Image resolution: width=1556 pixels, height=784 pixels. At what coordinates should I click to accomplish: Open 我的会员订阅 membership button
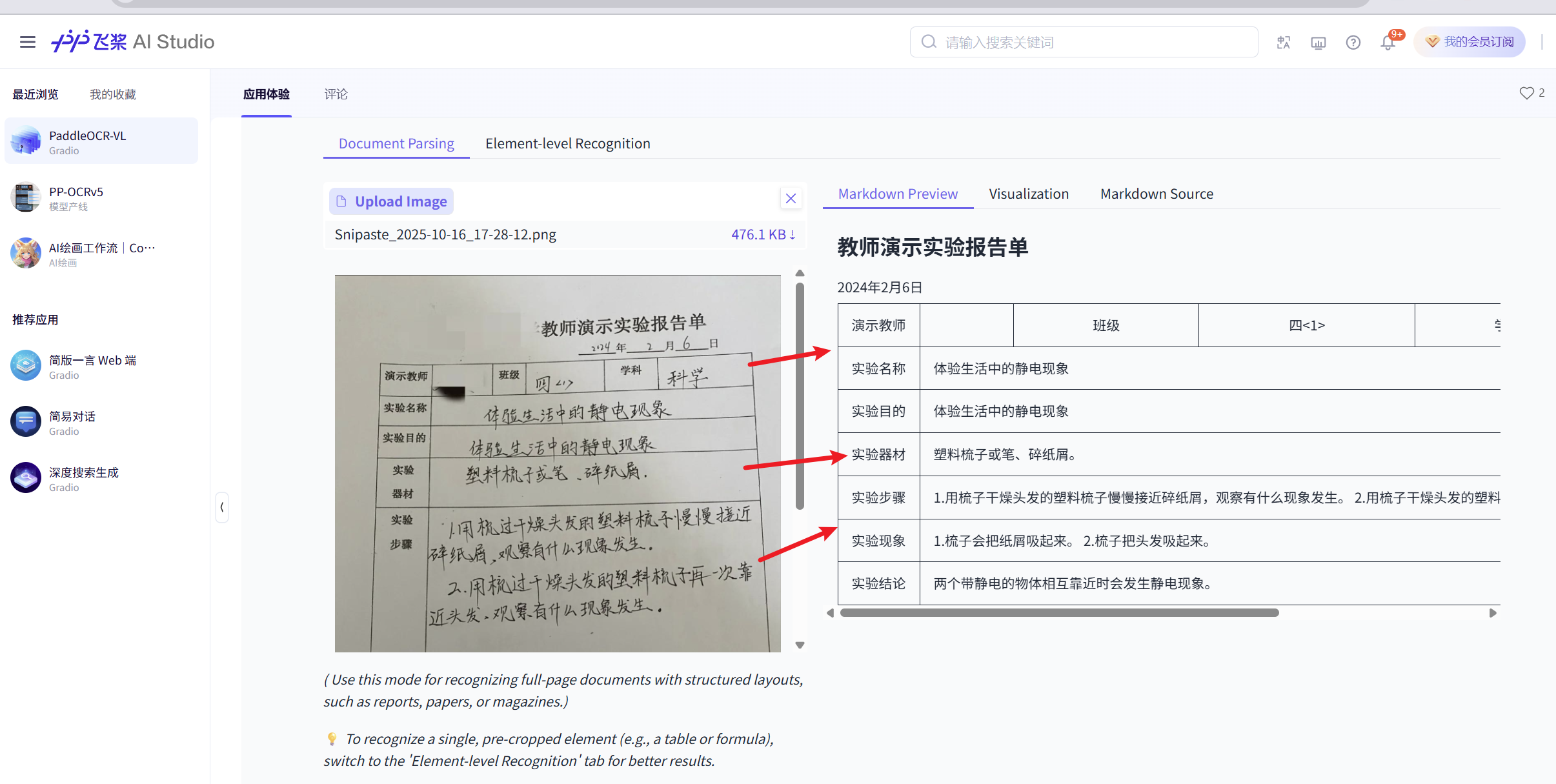coord(1470,42)
